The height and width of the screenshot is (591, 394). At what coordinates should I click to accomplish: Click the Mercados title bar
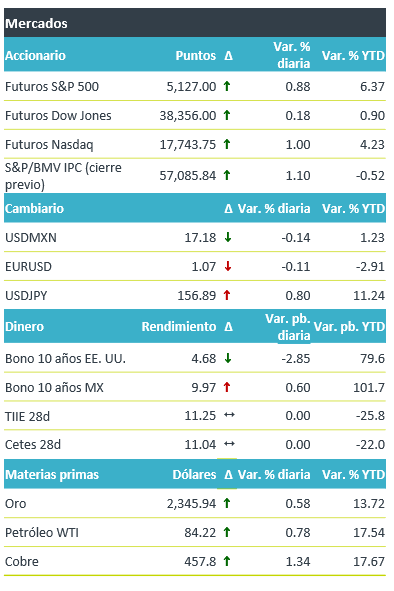pyautogui.click(x=195, y=23)
